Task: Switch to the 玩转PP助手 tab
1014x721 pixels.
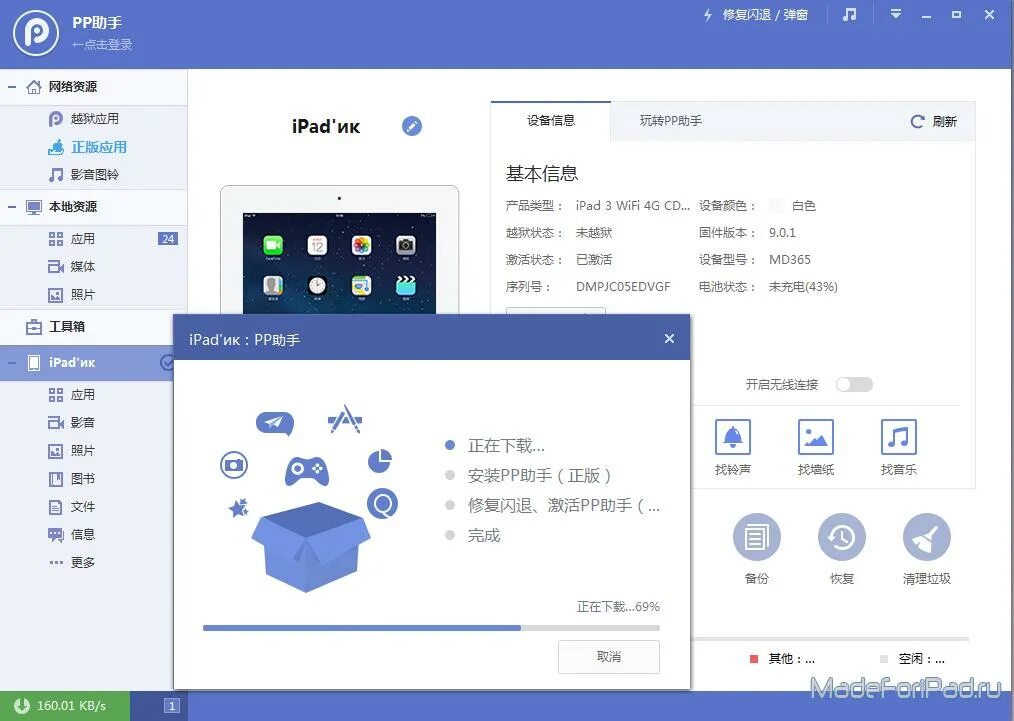Action: [x=671, y=121]
